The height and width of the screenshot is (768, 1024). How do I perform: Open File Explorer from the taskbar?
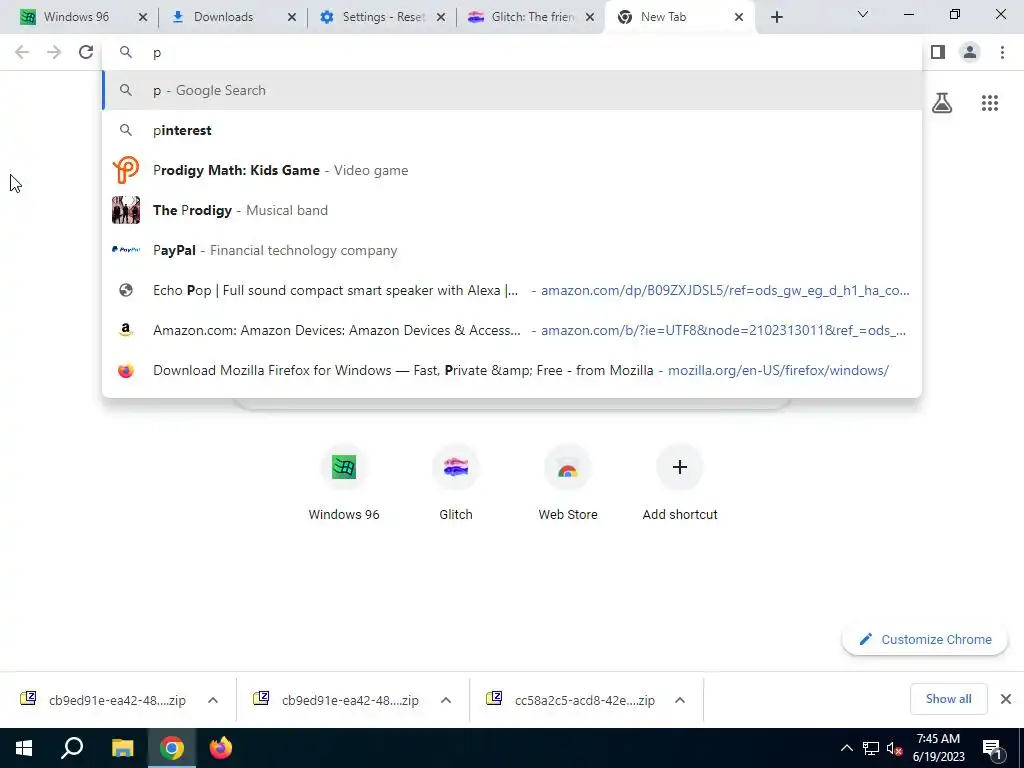click(x=122, y=748)
